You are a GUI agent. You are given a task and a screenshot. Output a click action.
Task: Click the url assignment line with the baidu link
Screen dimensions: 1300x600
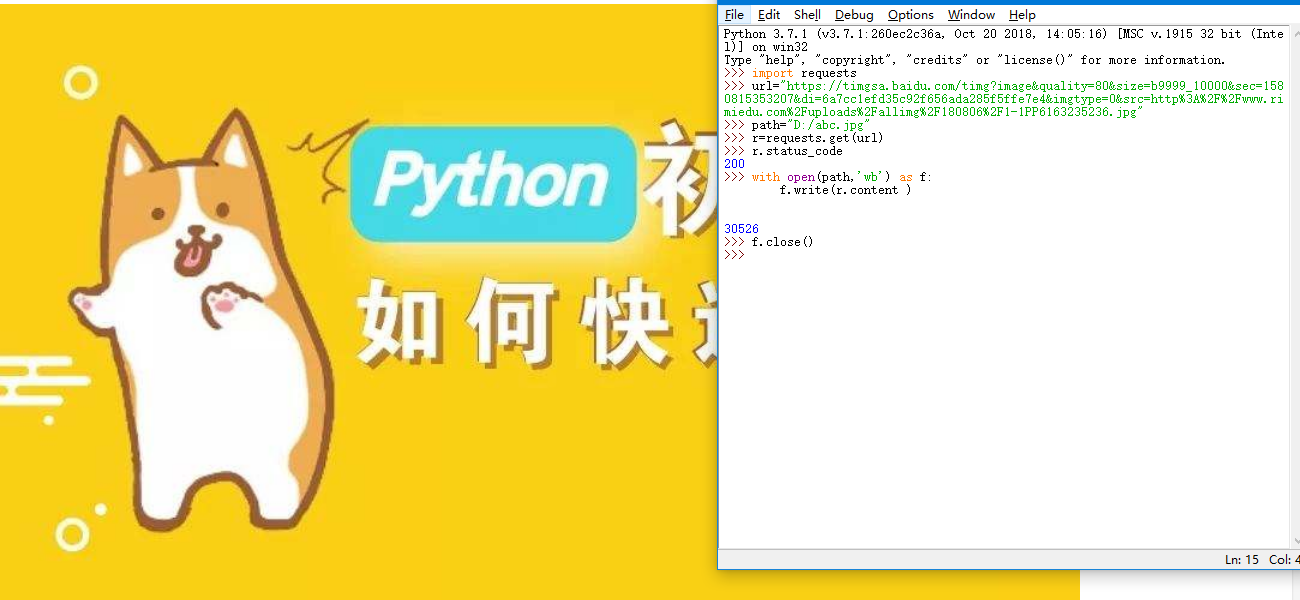(x=1003, y=99)
